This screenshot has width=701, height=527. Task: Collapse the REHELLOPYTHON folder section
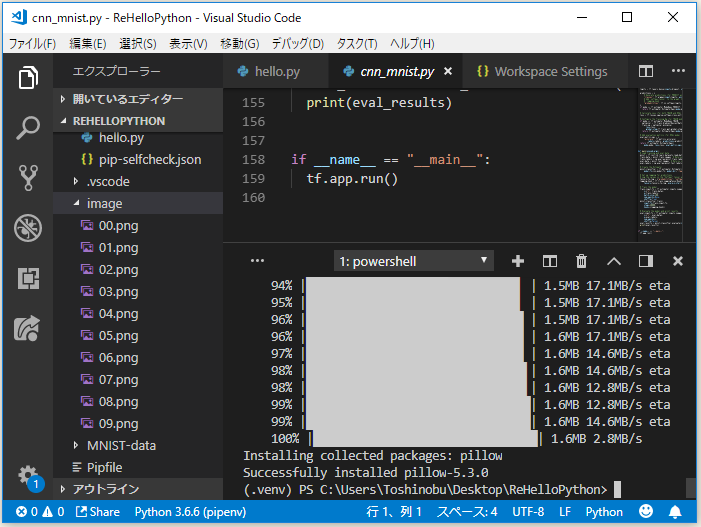tap(138, 121)
